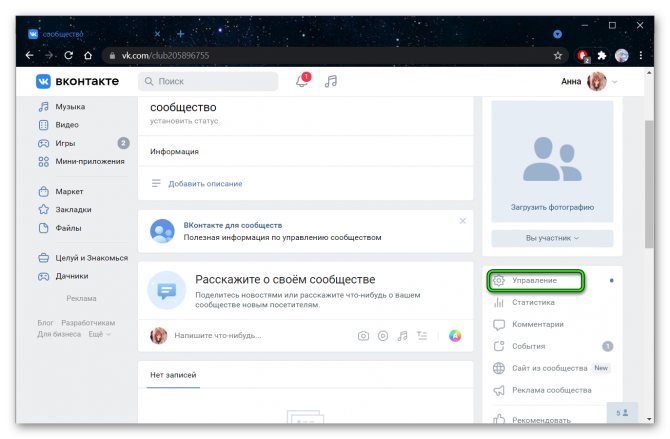
Task: Open Реклама сообщества item
Action: tap(552, 390)
